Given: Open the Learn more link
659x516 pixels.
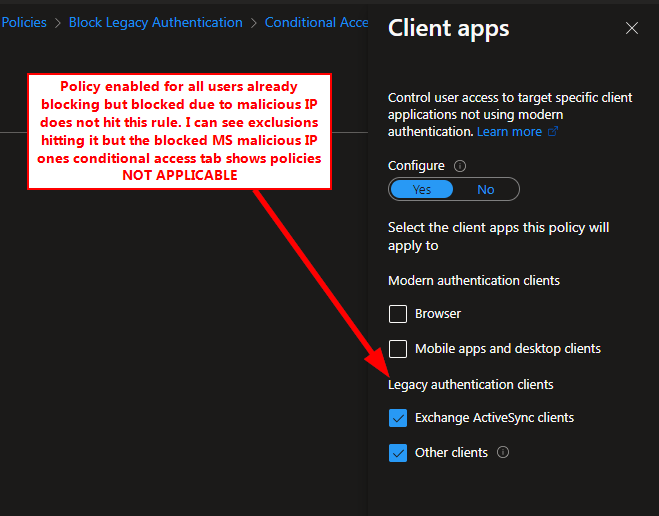Looking at the screenshot, I should [509, 132].
